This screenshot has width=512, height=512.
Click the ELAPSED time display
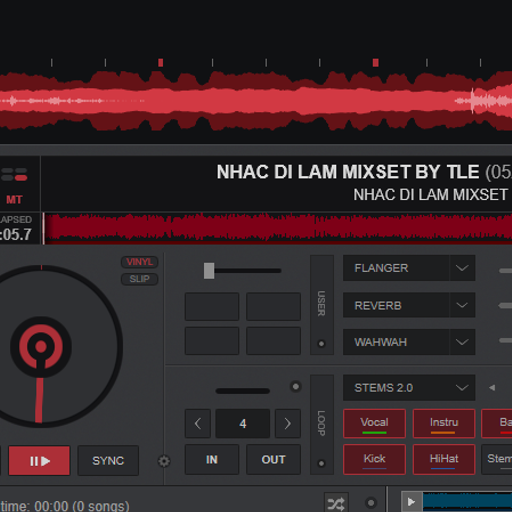[16, 229]
